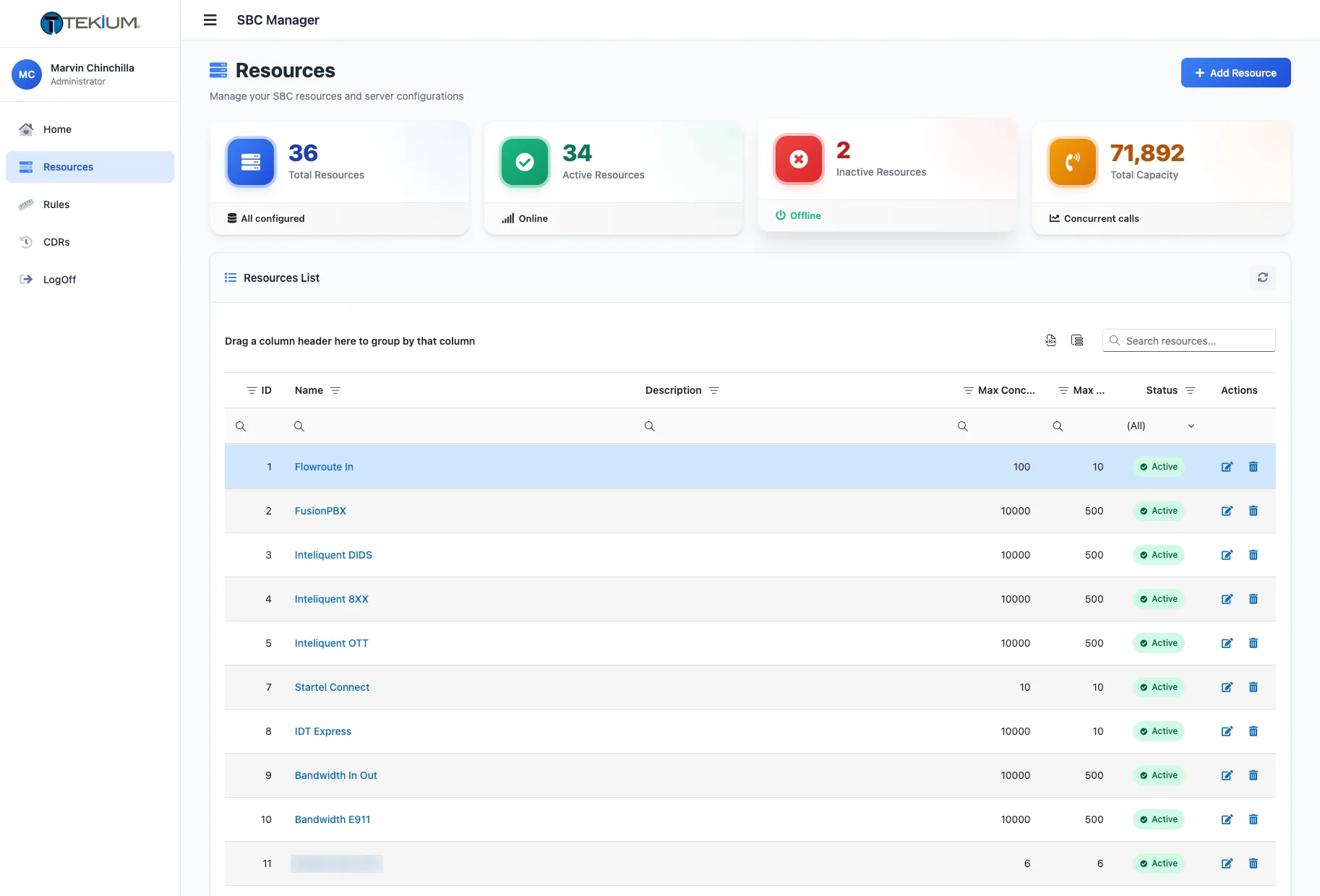This screenshot has height=896, width=1320.
Task: Click the Total Capacity stat card
Action: (1161, 178)
